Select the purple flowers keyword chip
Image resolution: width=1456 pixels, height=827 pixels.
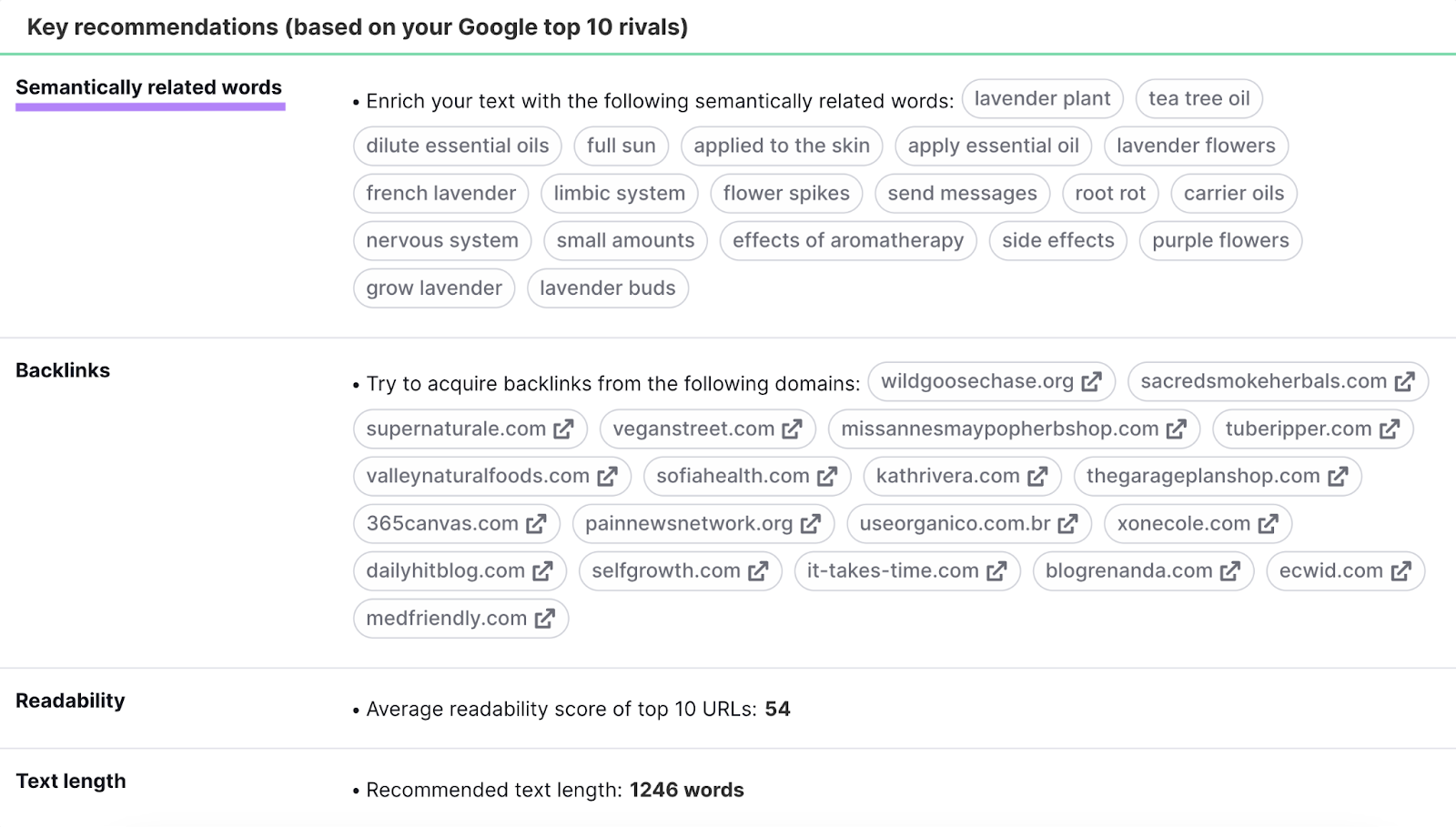1220,240
